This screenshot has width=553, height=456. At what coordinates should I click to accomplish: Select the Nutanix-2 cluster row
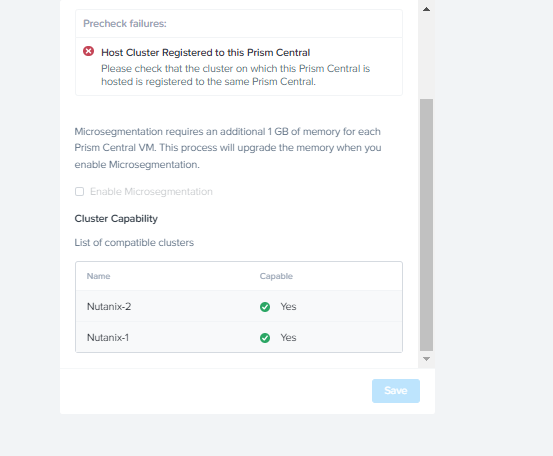(239, 306)
